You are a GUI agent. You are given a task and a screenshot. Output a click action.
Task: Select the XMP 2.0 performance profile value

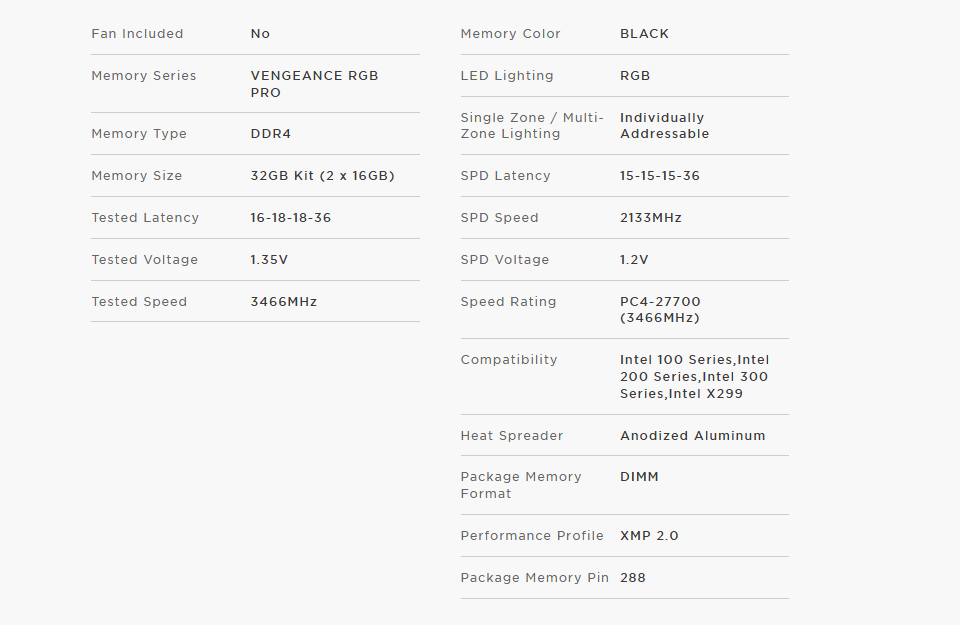click(649, 536)
